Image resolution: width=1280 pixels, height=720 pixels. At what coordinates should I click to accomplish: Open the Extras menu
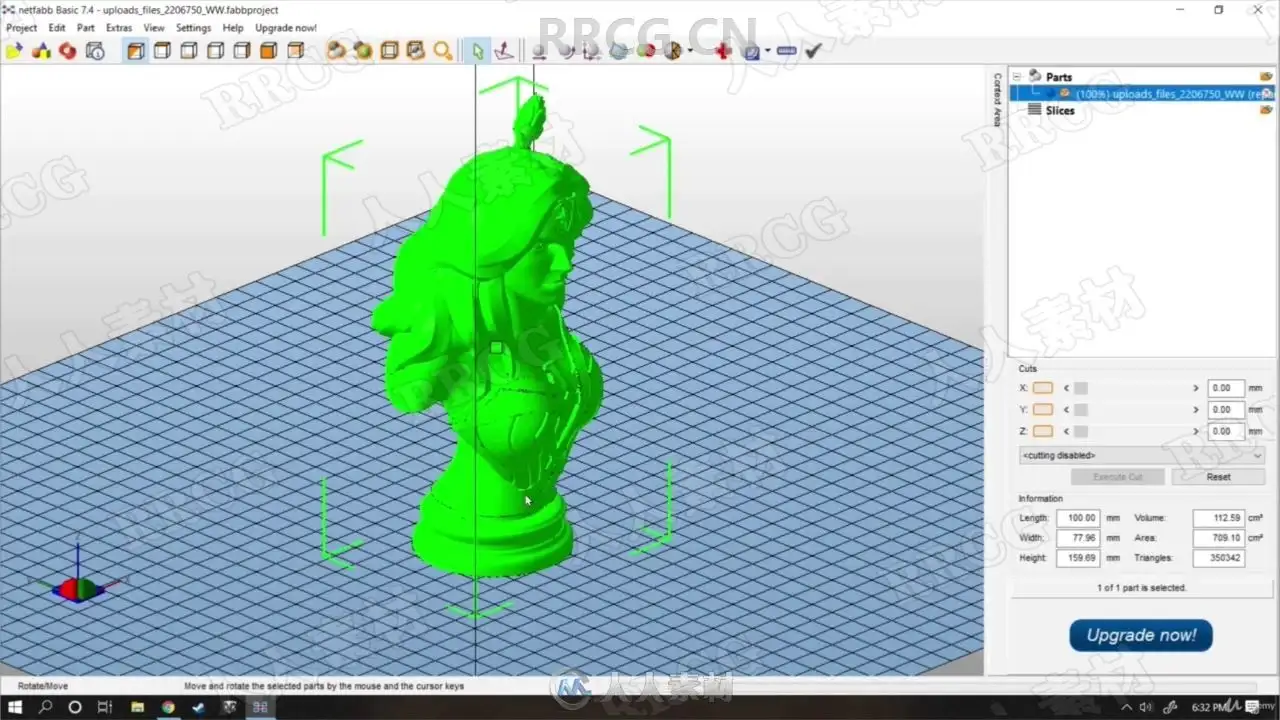119,28
